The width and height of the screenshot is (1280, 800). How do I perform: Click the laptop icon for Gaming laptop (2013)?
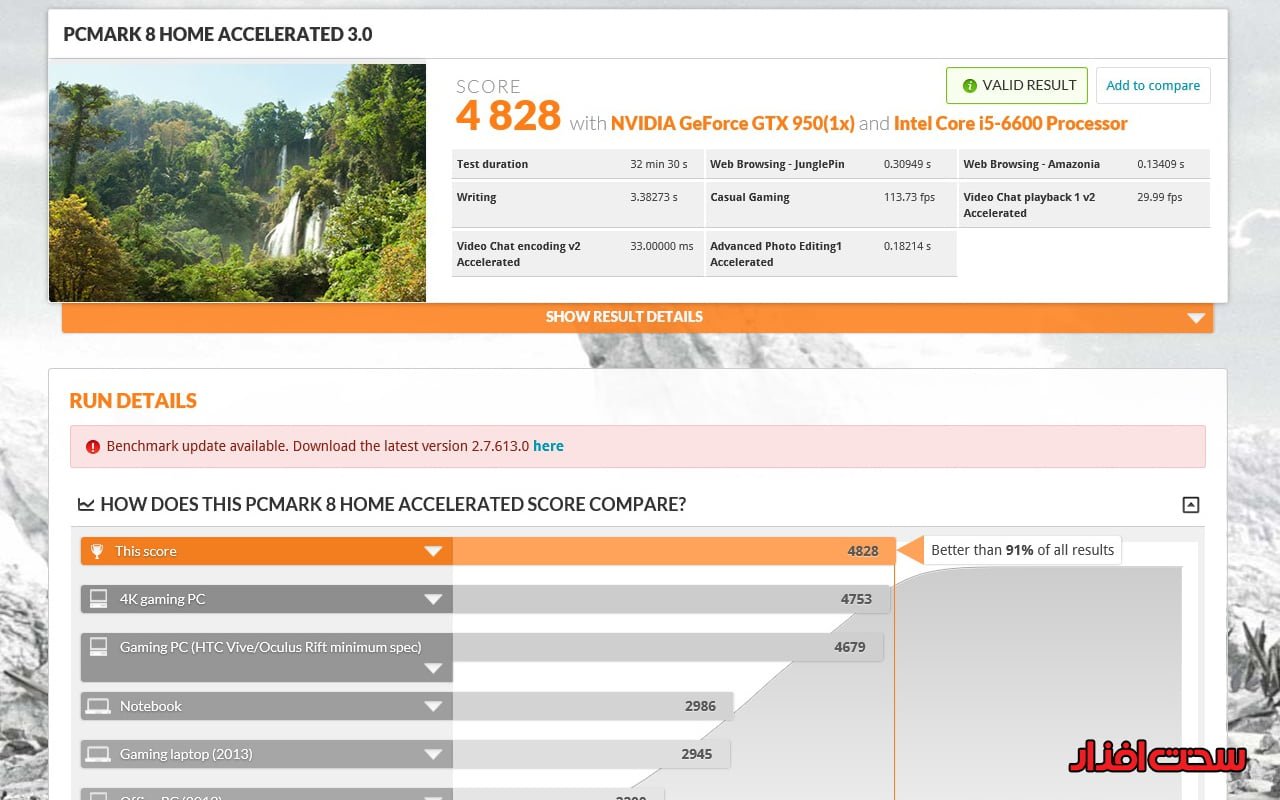tap(98, 754)
